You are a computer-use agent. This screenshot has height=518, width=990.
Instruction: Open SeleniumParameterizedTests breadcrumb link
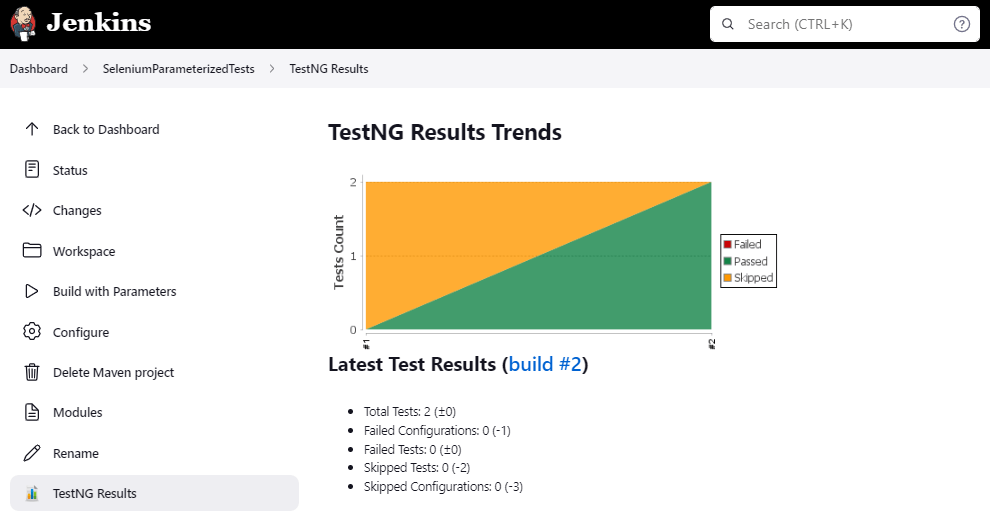[x=178, y=69]
